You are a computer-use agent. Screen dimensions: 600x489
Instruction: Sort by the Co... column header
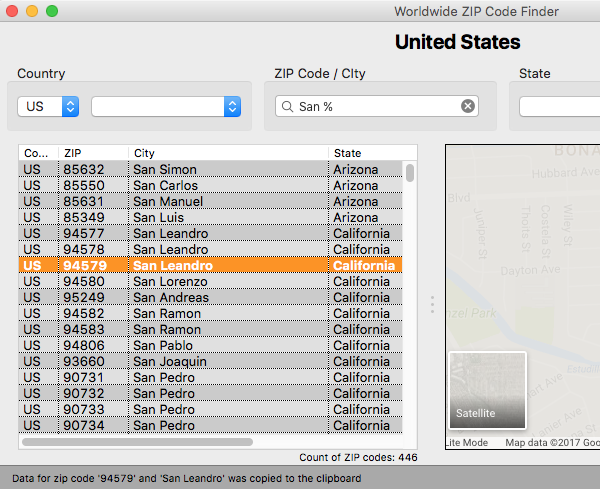(39, 153)
